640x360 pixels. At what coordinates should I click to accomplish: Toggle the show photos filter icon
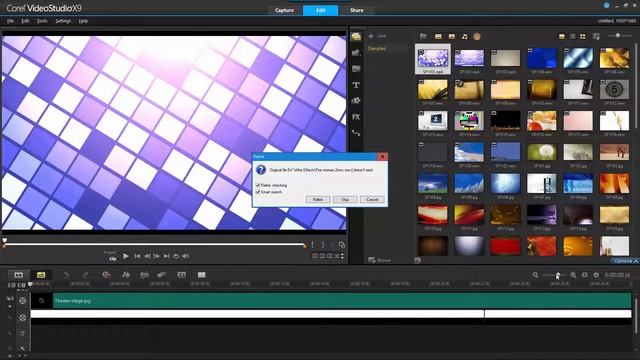(x=451, y=36)
